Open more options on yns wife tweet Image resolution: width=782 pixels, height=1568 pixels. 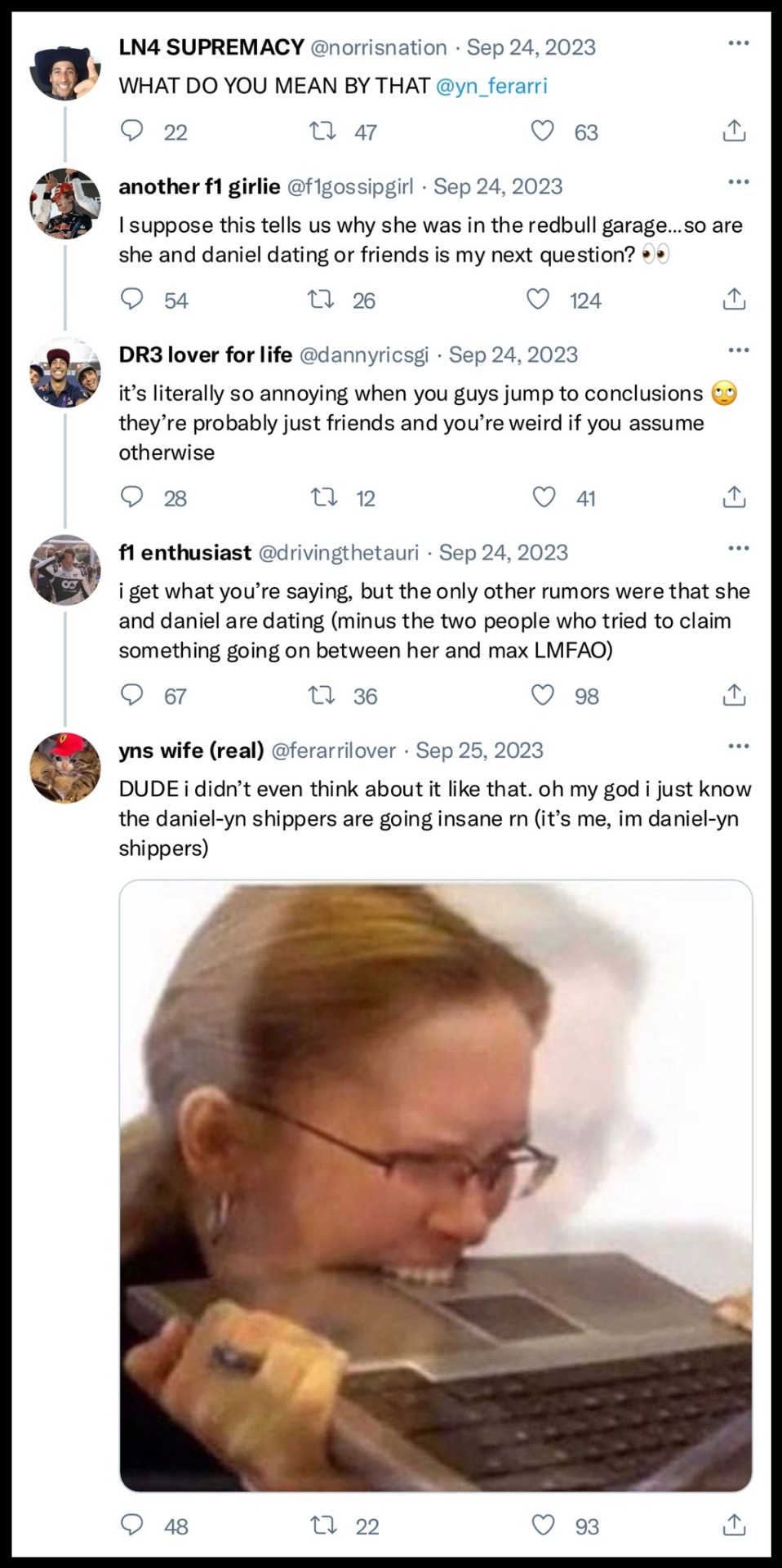coord(738,745)
